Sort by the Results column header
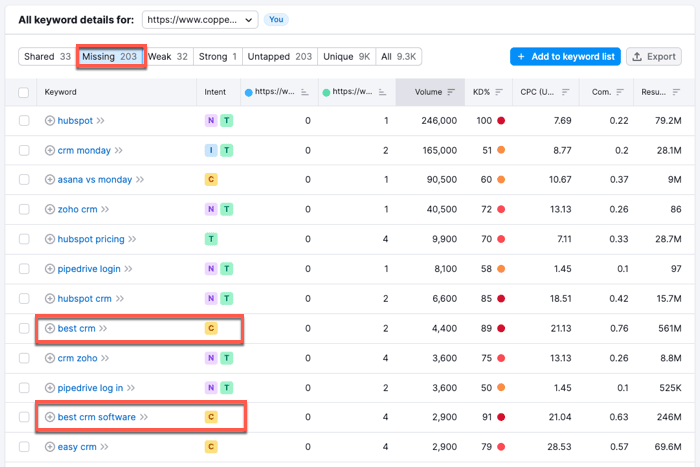 [x=670, y=93]
